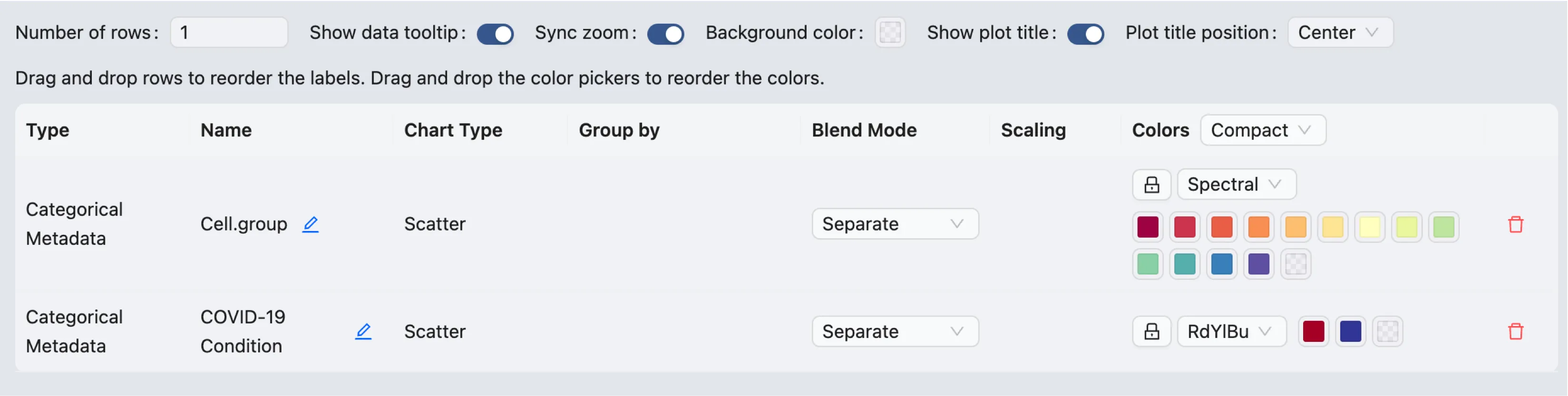
Task: Click the Number of rows input field
Action: pyautogui.click(x=229, y=32)
